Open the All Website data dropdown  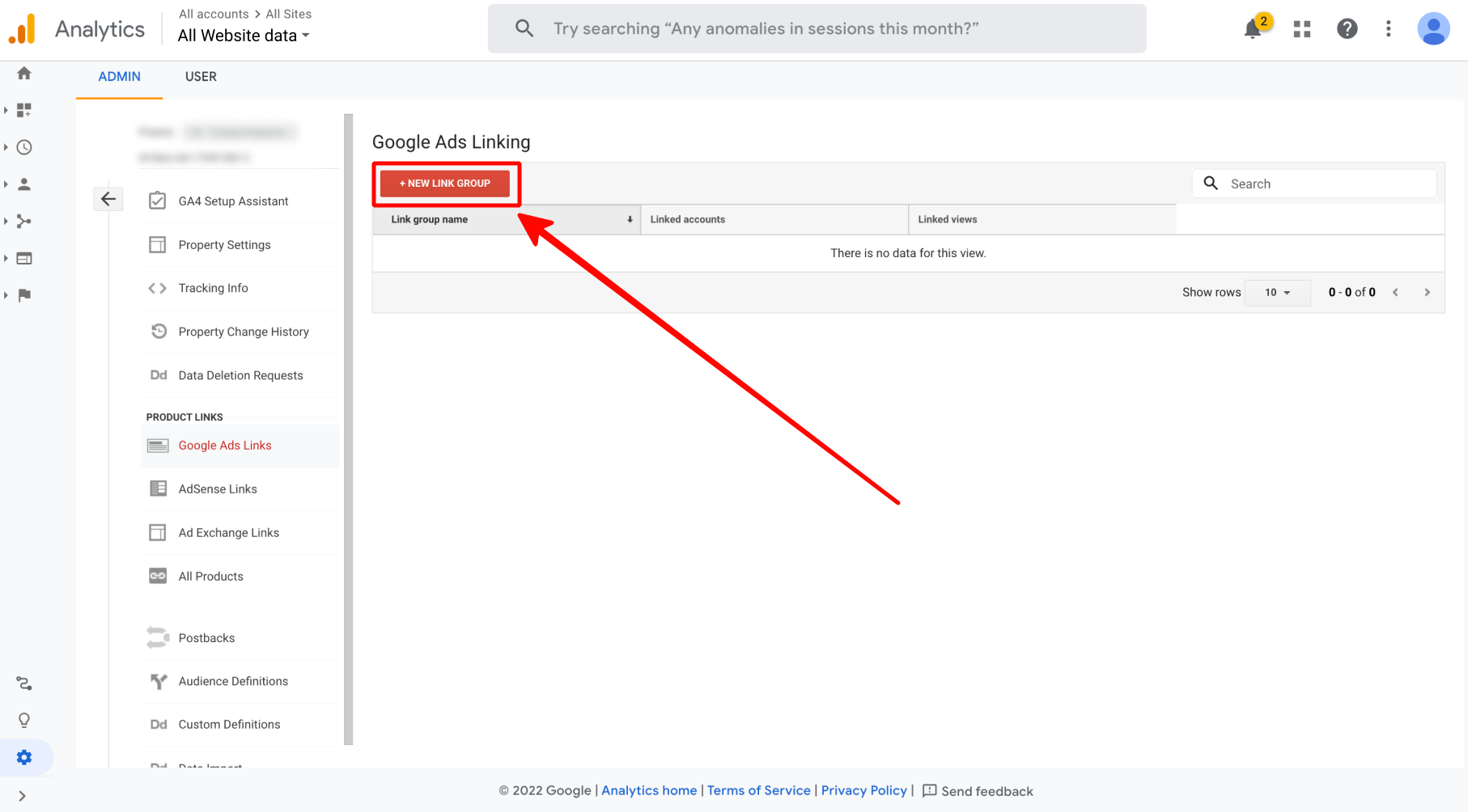click(244, 36)
